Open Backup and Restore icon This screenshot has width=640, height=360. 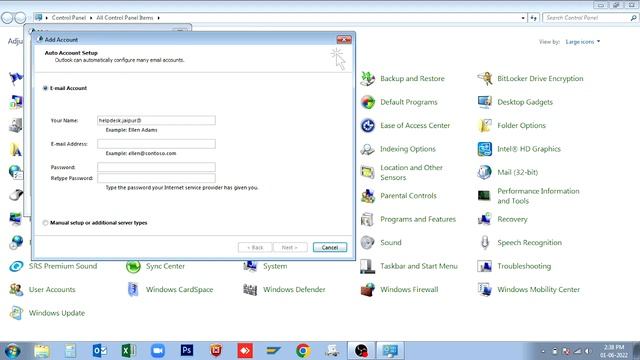pyautogui.click(x=368, y=78)
